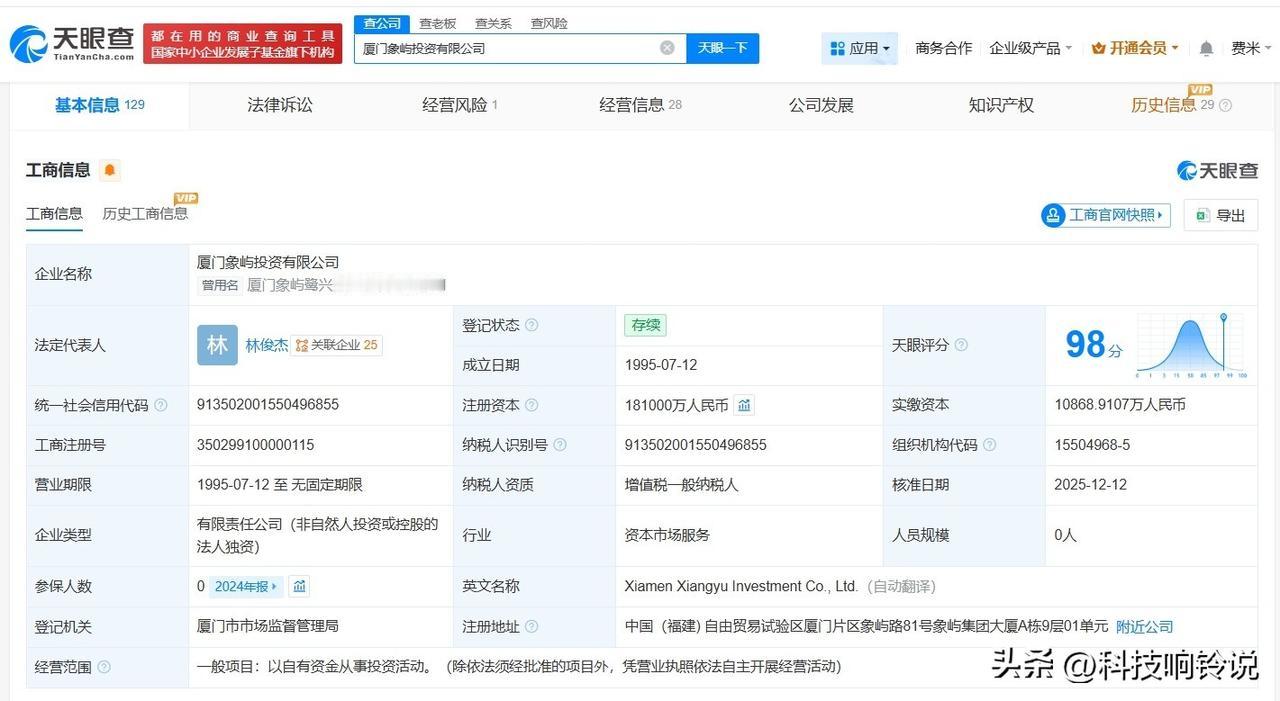This screenshot has width=1280, height=701.
Task: Click the 10868.9107万人民币 paid-in capital
Action: coord(1119,405)
